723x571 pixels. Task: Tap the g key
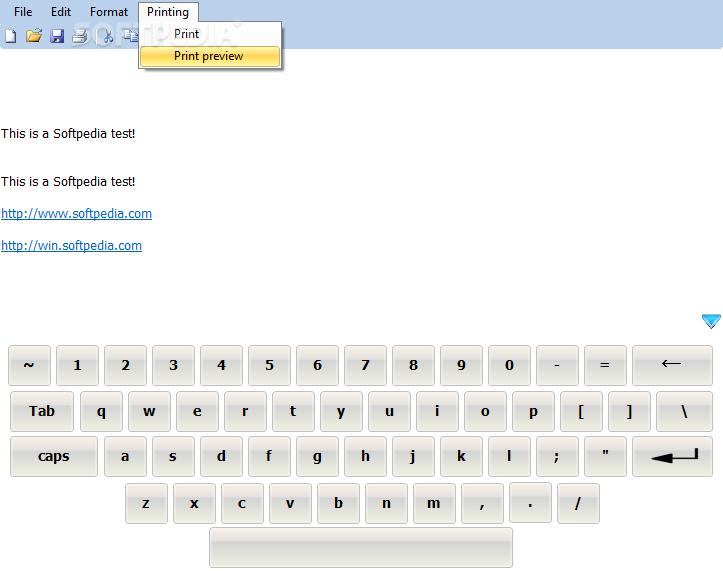pyautogui.click(x=317, y=457)
